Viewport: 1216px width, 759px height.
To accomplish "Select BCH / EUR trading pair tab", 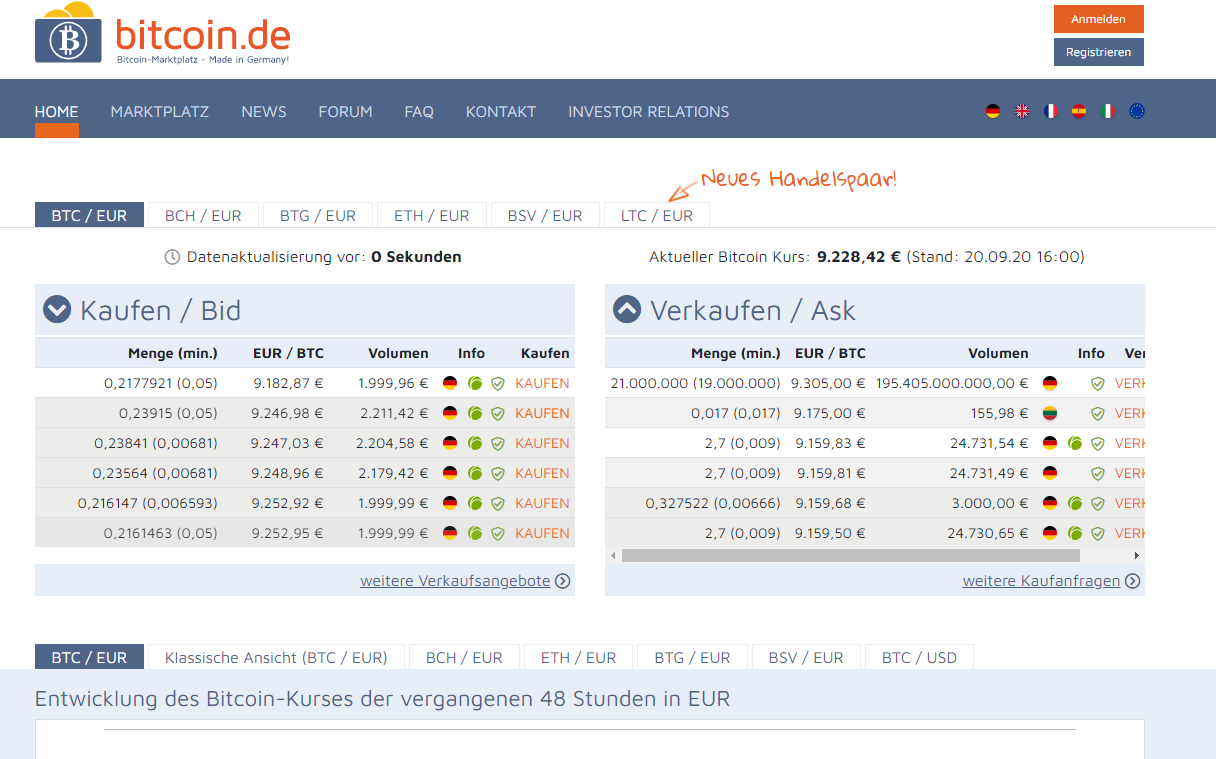I will (x=203, y=215).
